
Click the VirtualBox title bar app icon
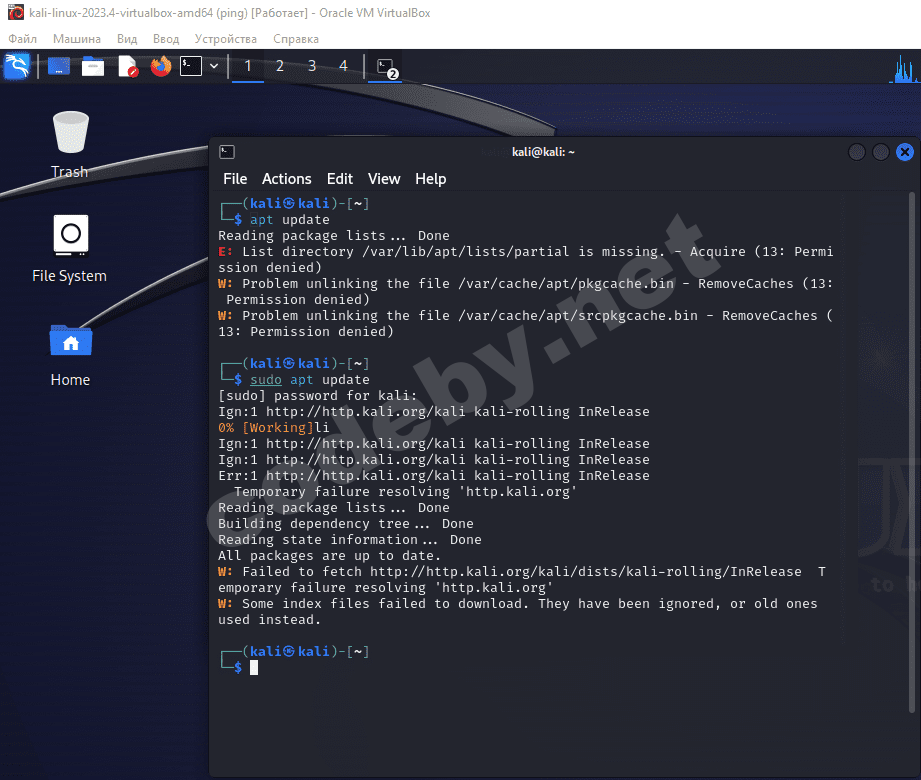(16, 12)
